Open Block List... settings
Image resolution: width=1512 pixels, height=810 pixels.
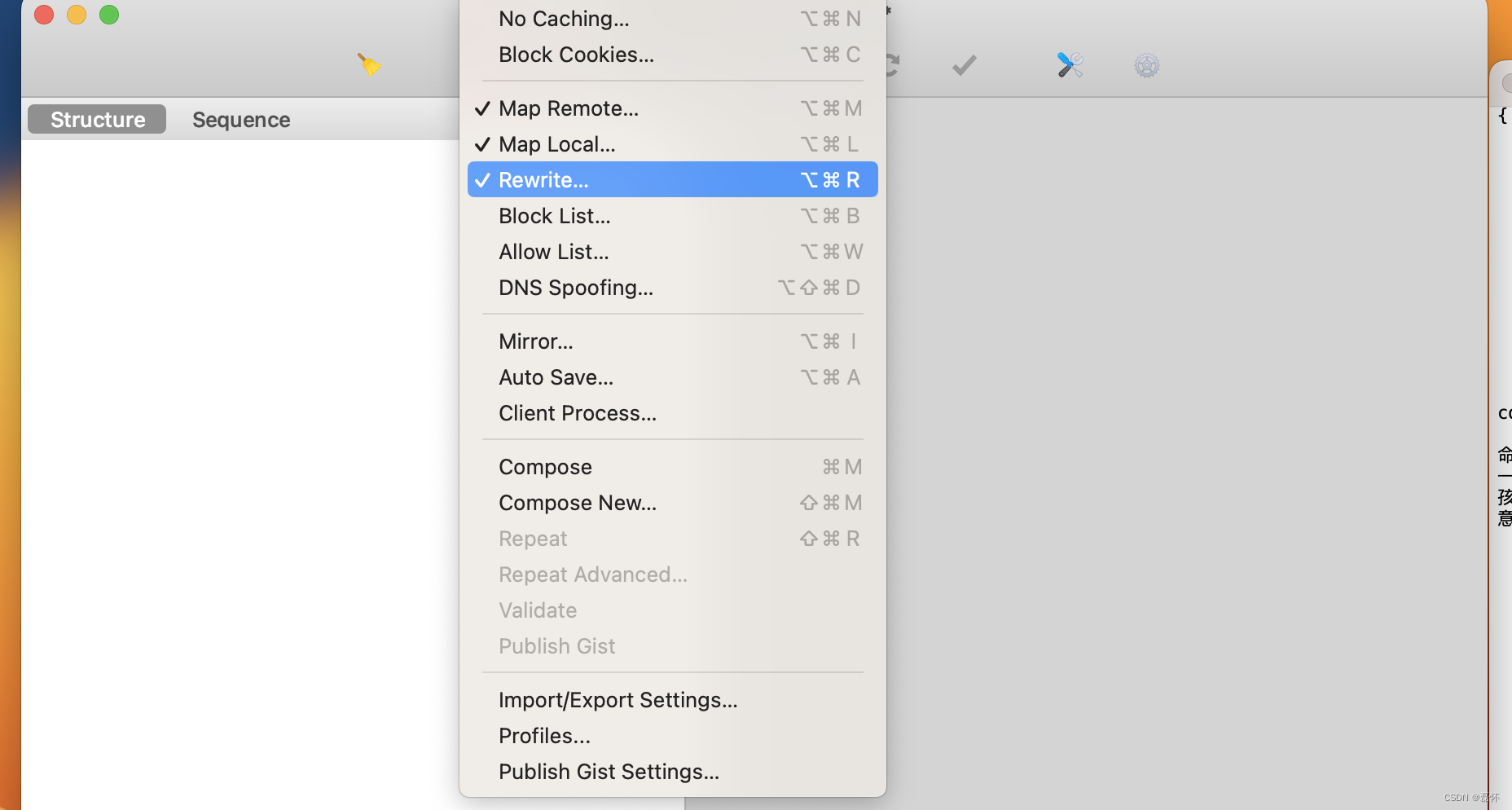[672, 216]
